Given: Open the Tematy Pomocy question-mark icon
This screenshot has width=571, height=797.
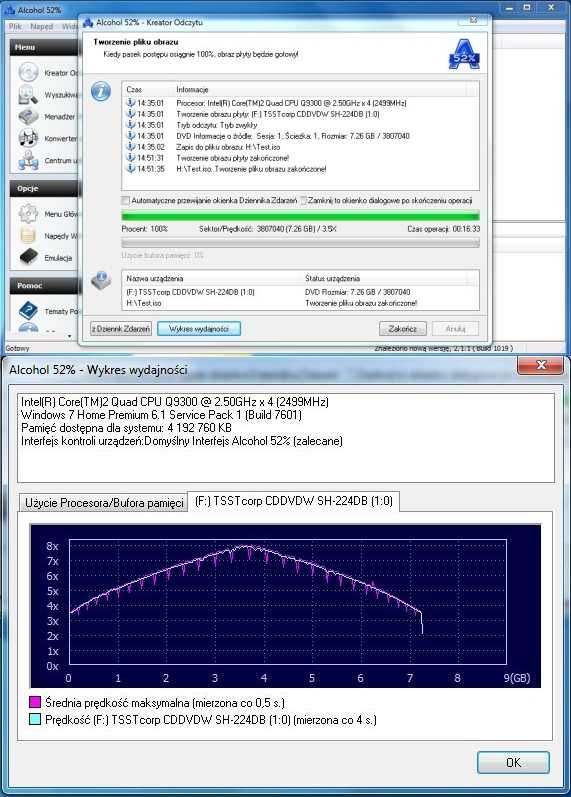Looking at the screenshot, I should pyautogui.click(x=28, y=310).
